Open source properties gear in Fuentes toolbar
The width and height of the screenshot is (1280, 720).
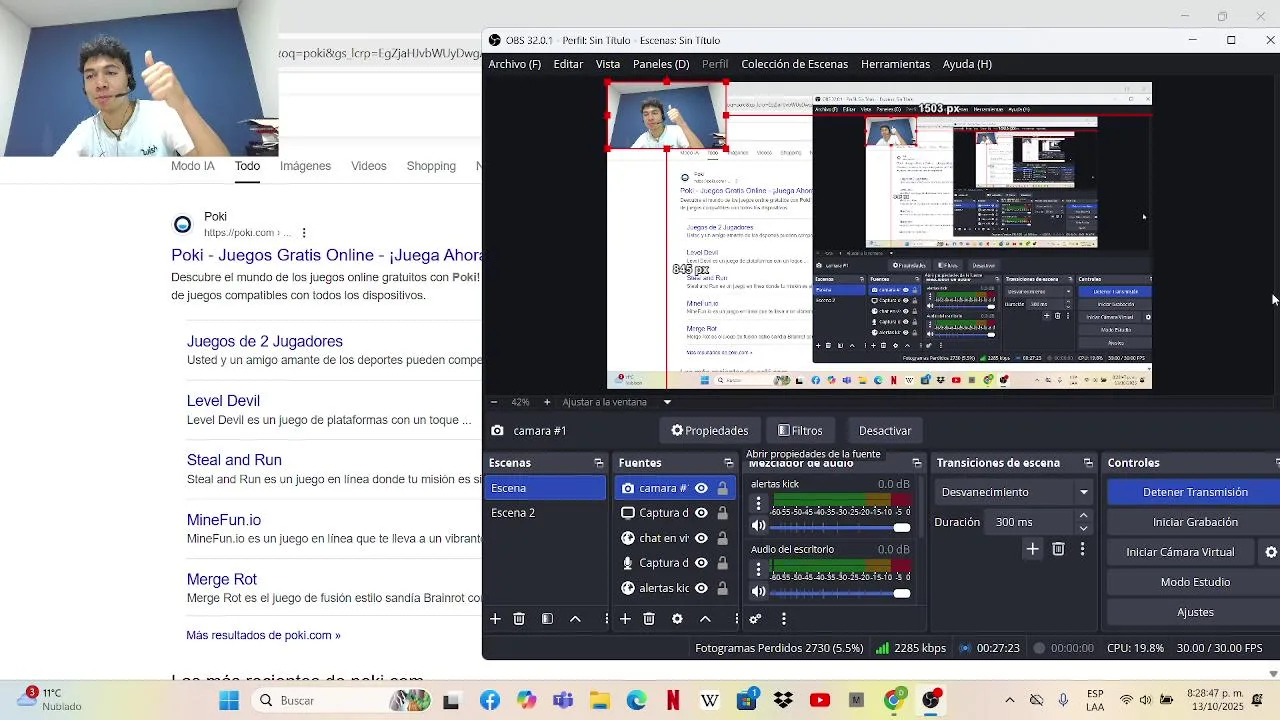pos(677,619)
